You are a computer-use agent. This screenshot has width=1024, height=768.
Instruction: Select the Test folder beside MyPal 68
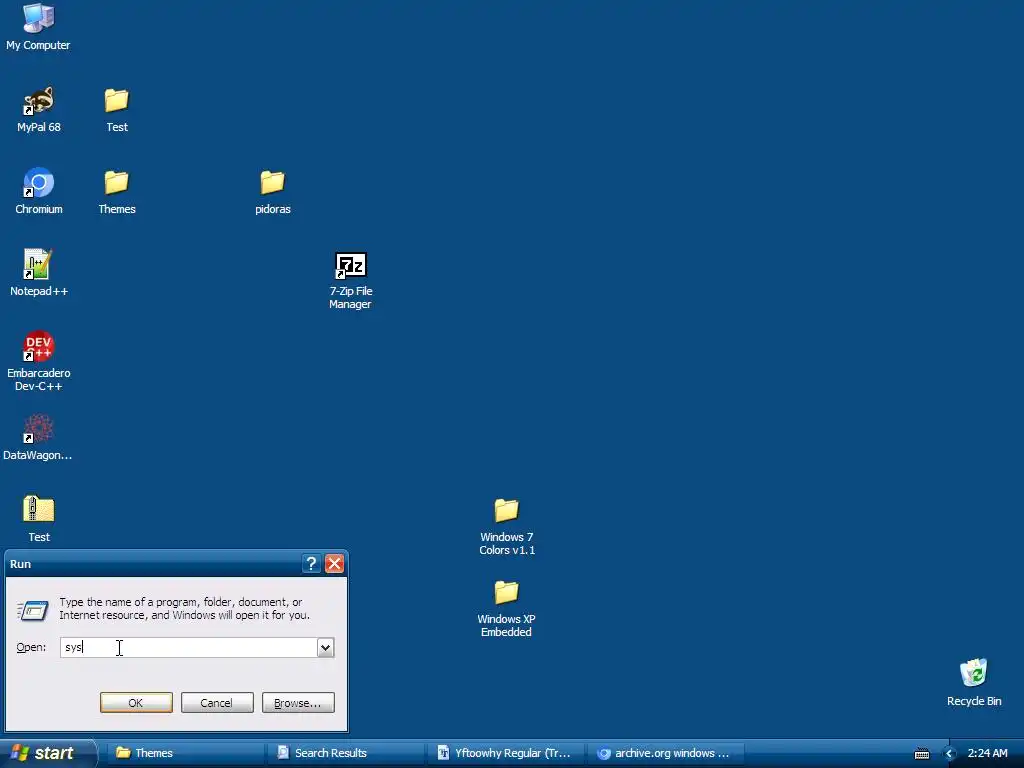117,101
